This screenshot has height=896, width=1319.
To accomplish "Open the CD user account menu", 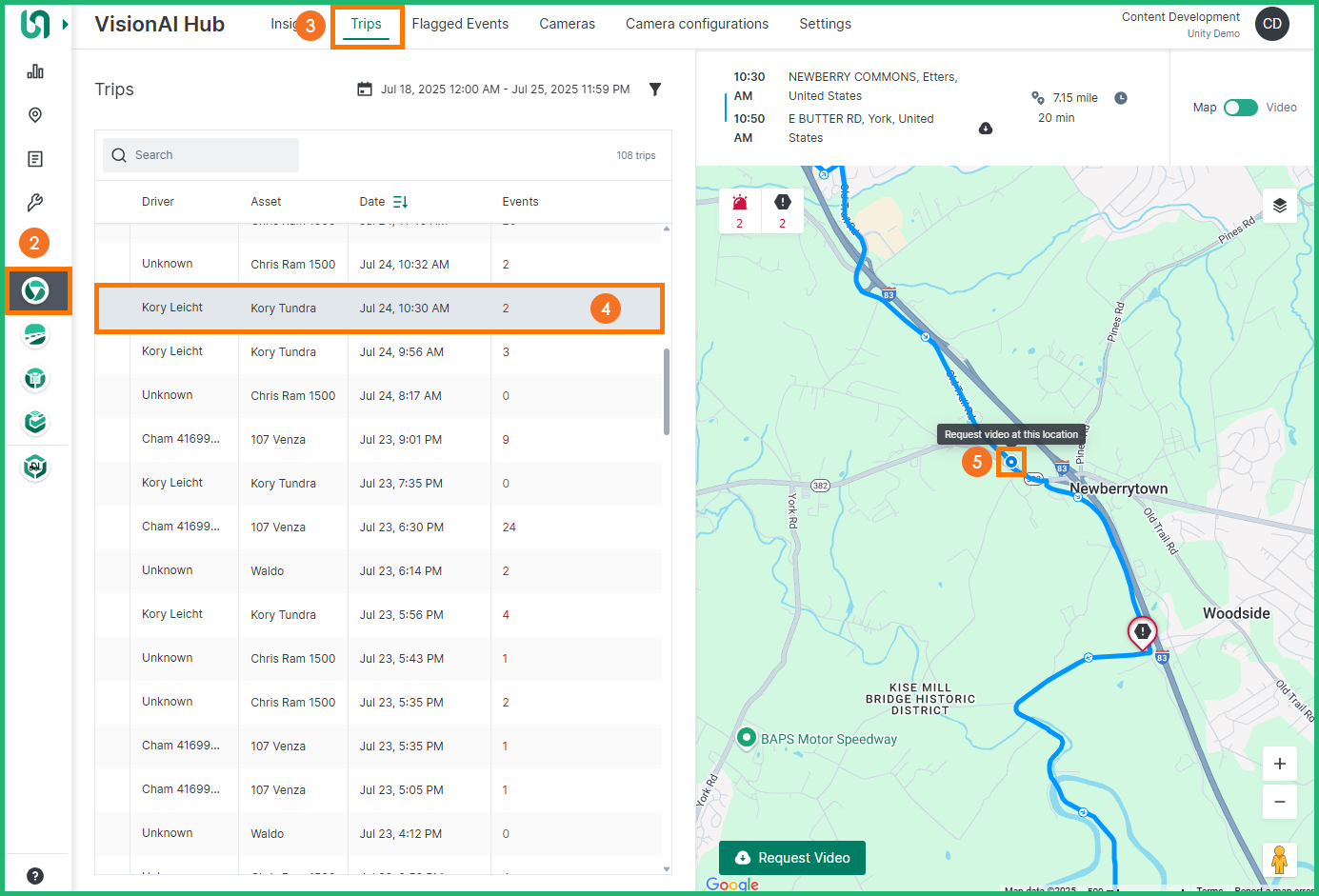I will pos(1271,24).
